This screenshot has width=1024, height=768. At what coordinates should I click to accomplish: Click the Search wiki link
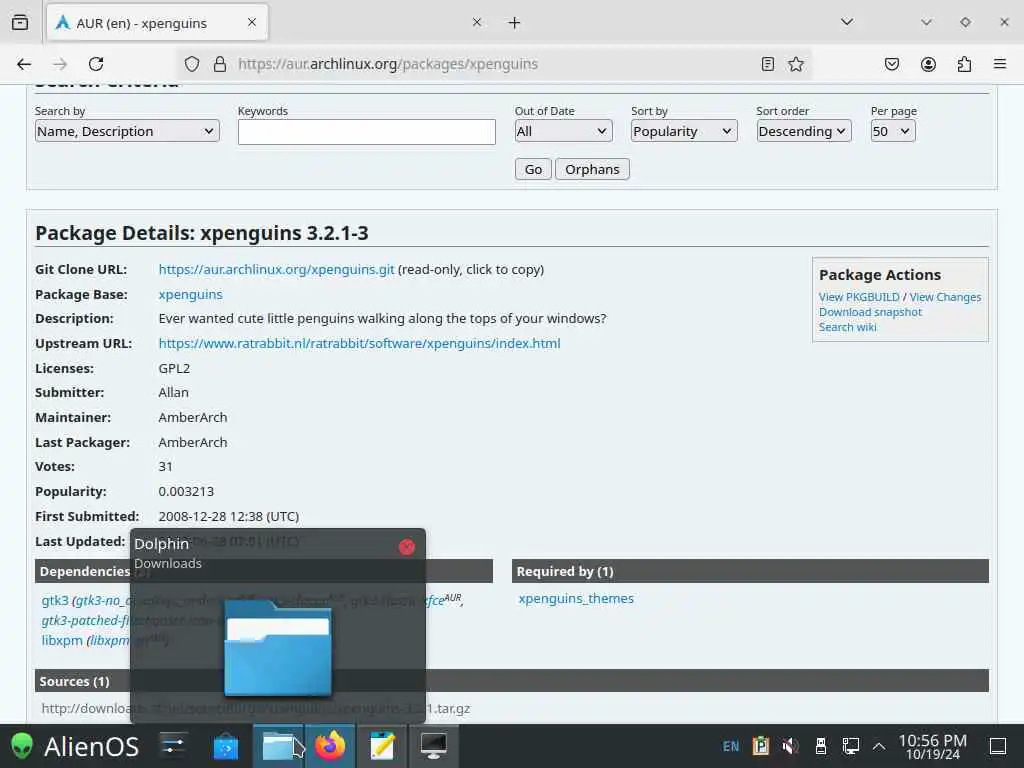848,327
